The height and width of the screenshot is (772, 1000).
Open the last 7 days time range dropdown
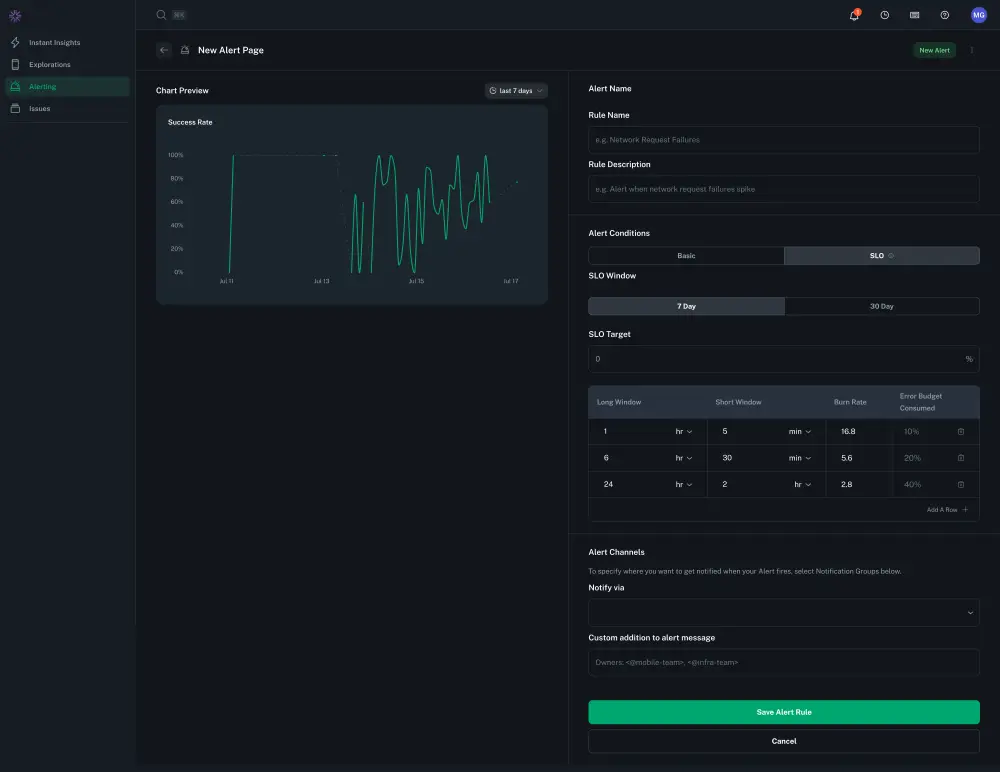click(x=516, y=90)
